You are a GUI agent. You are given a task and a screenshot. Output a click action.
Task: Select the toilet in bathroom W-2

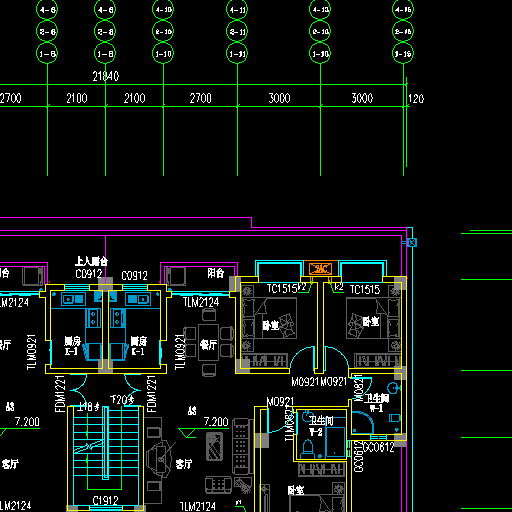pos(307,448)
